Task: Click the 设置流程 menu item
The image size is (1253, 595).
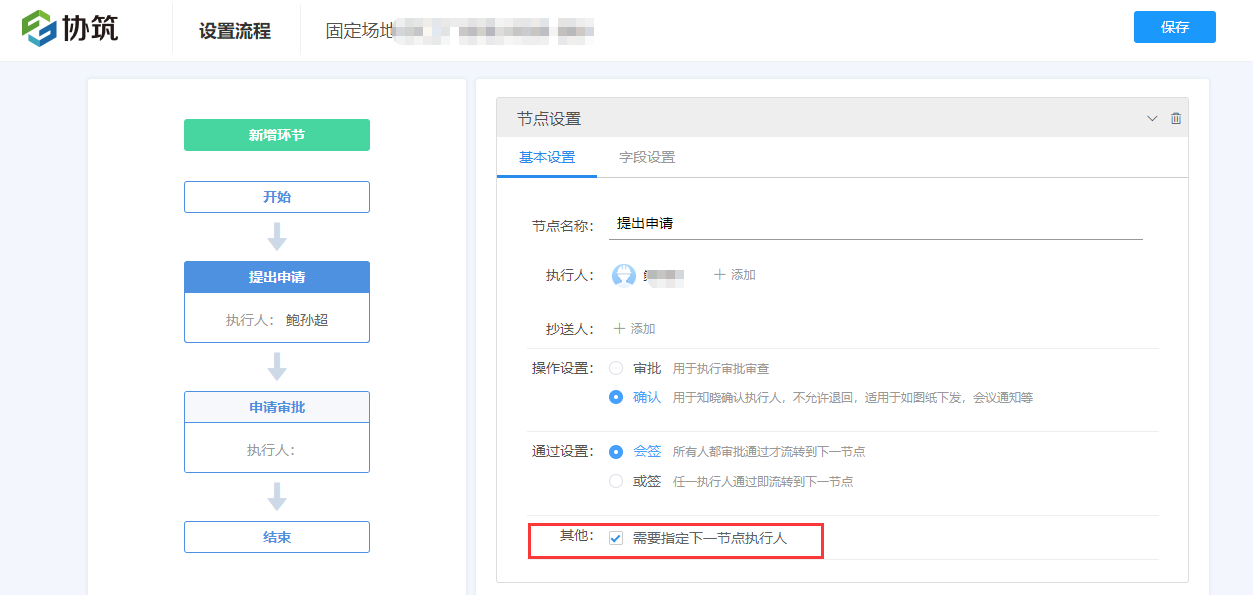Action: tap(236, 28)
